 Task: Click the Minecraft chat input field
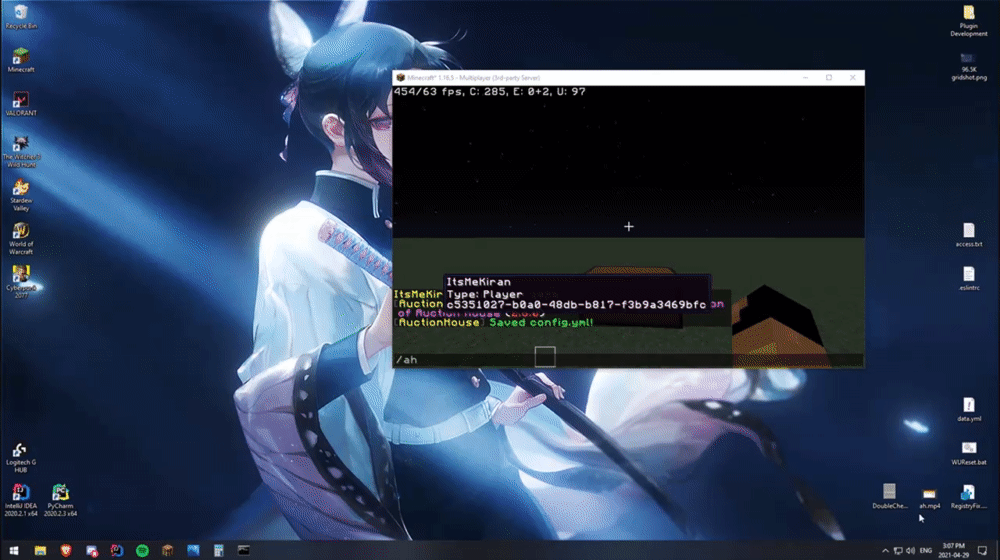pos(628,360)
